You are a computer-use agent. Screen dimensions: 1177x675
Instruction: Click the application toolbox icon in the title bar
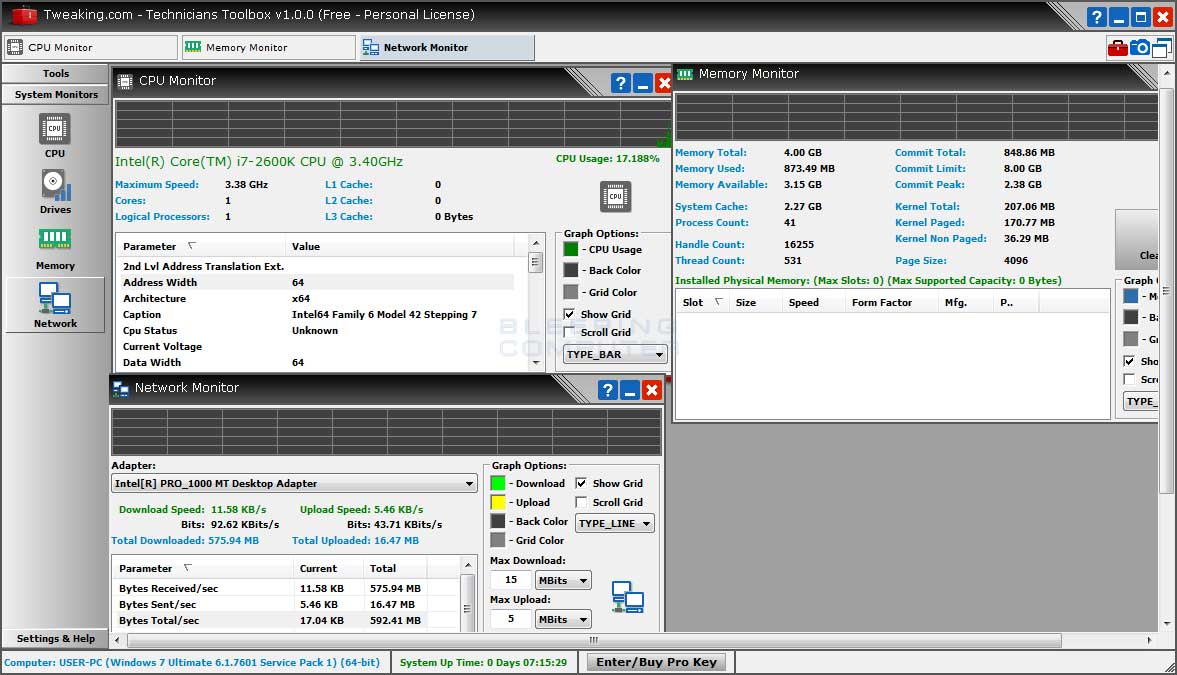[24, 15]
